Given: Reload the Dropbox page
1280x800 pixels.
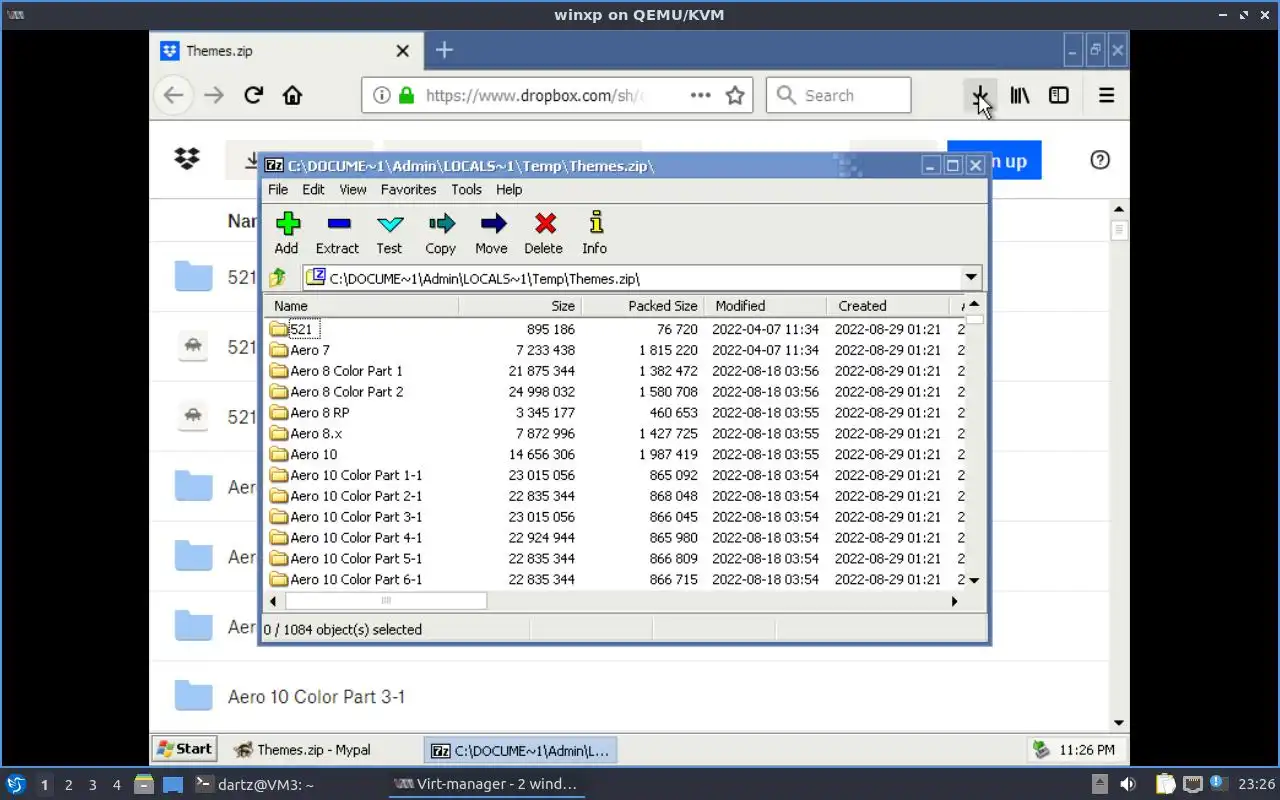Looking at the screenshot, I should (253, 95).
